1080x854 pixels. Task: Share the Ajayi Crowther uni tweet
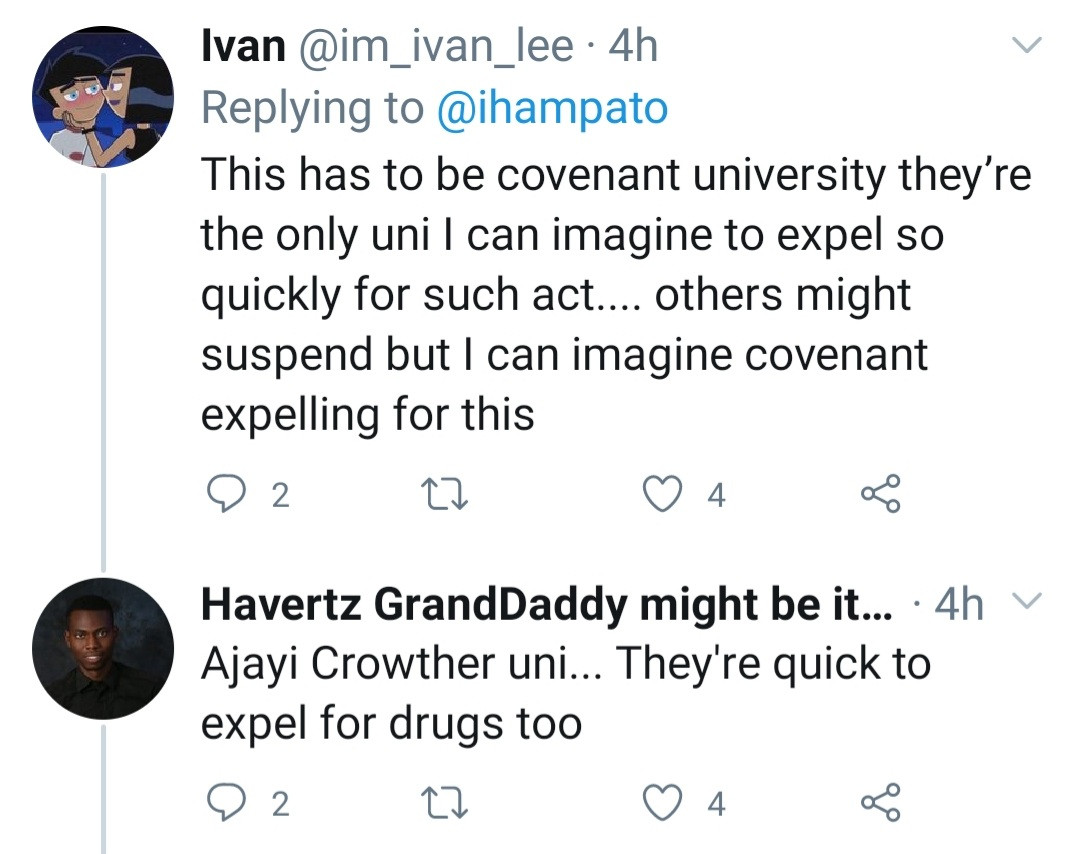pyautogui.click(x=881, y=804)
